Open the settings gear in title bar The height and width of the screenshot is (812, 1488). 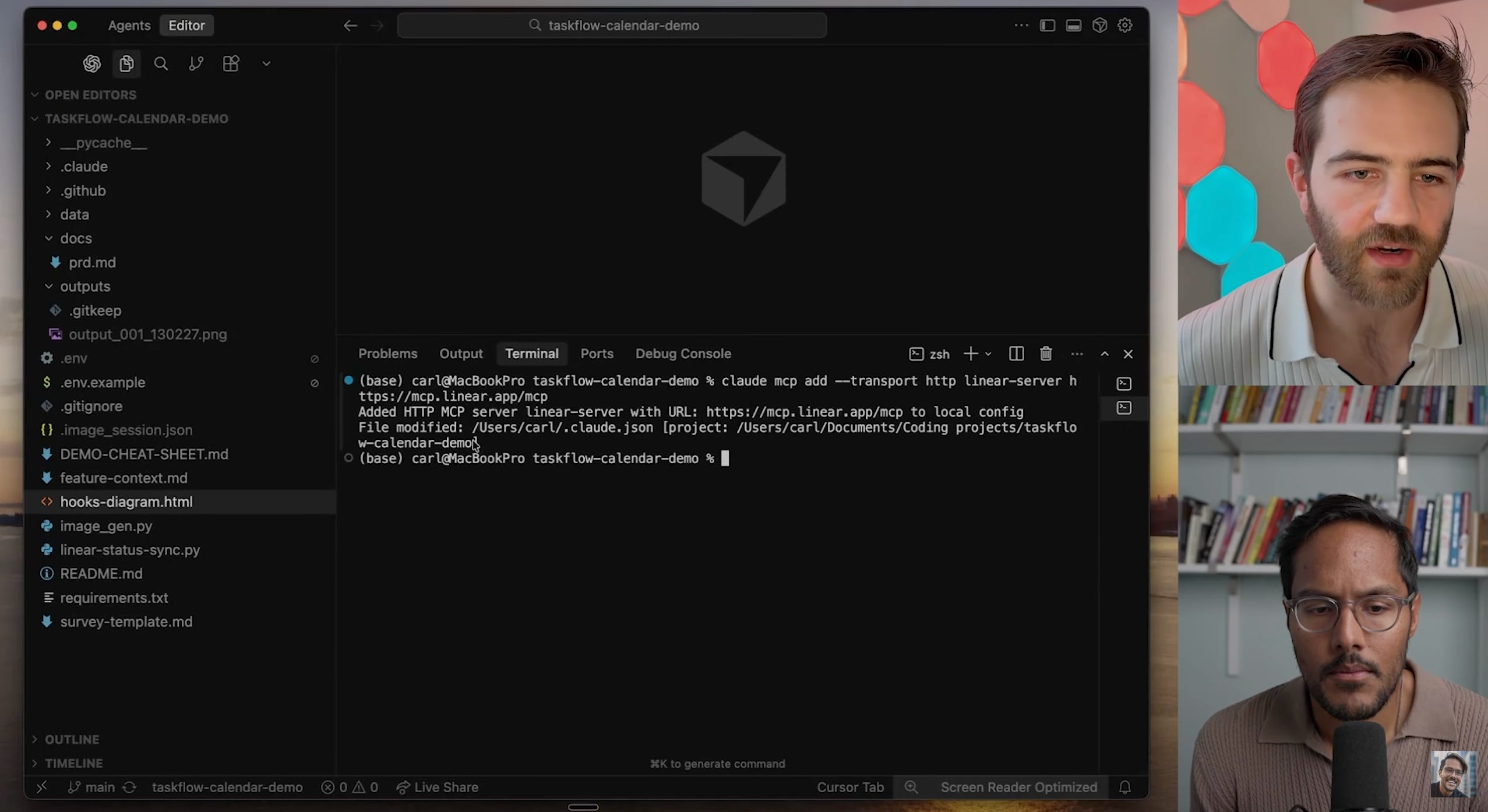tap(1125, 25)
